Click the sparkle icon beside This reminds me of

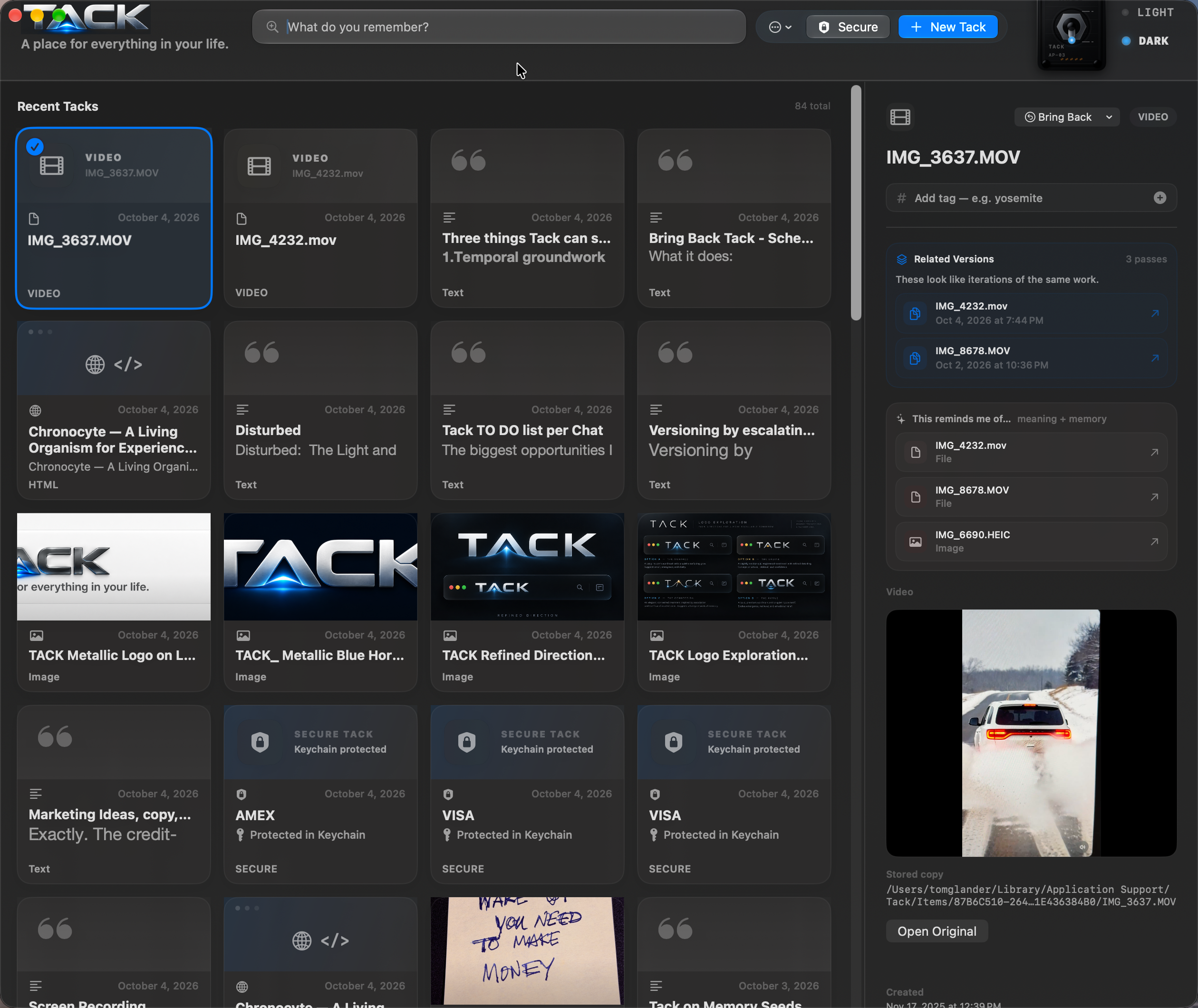click(x=901, y=419)
